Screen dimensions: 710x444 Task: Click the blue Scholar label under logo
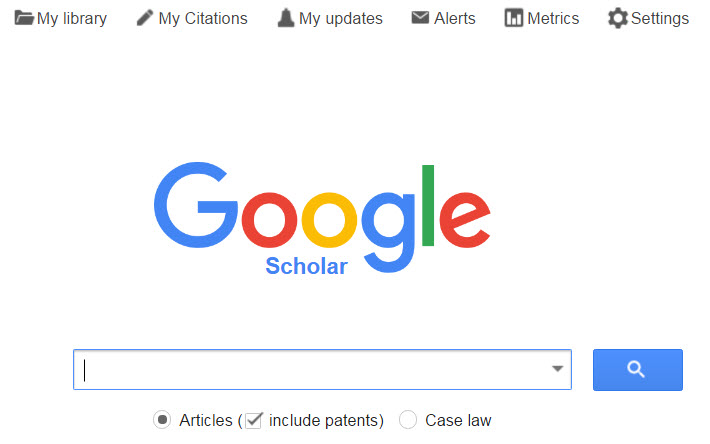307,266
